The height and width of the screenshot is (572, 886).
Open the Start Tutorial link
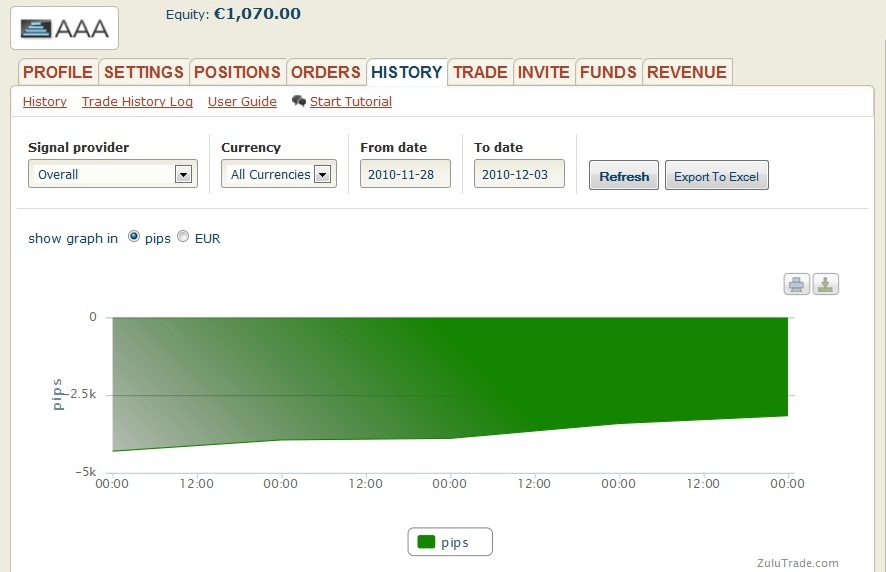tap(351, 102)
